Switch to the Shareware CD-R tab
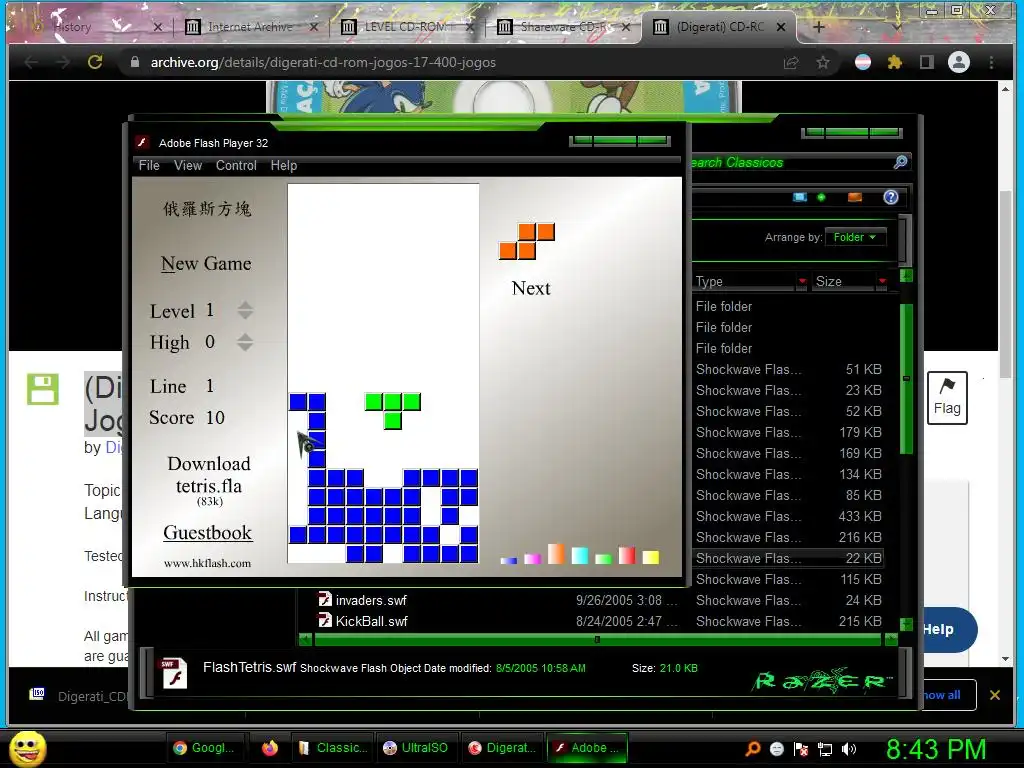Screen dimensions: 1024x768 pyautogui.click(x=562, y=27)
